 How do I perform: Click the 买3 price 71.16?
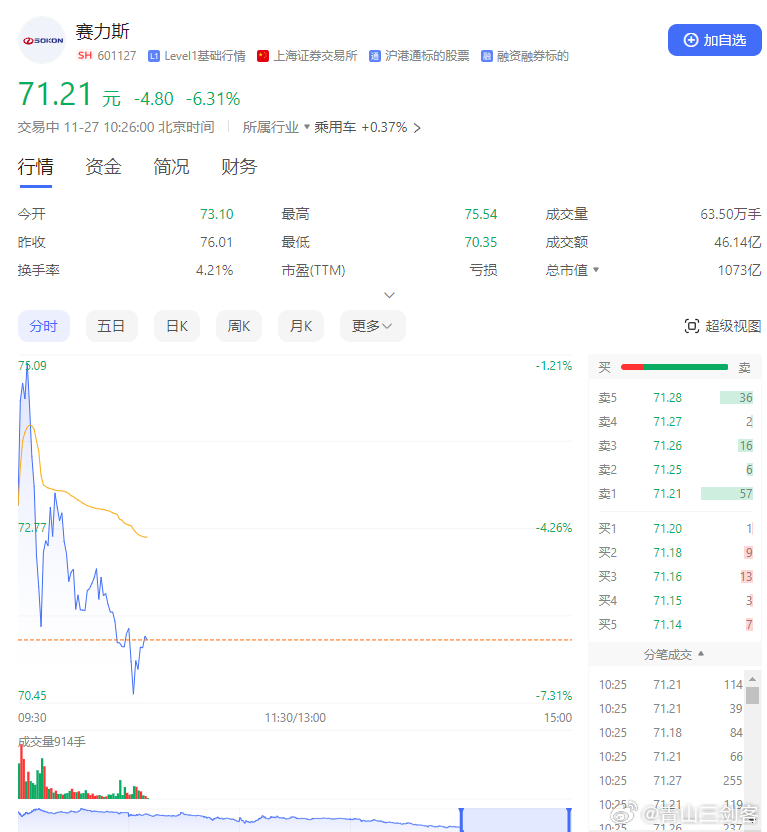coord(667,577)
